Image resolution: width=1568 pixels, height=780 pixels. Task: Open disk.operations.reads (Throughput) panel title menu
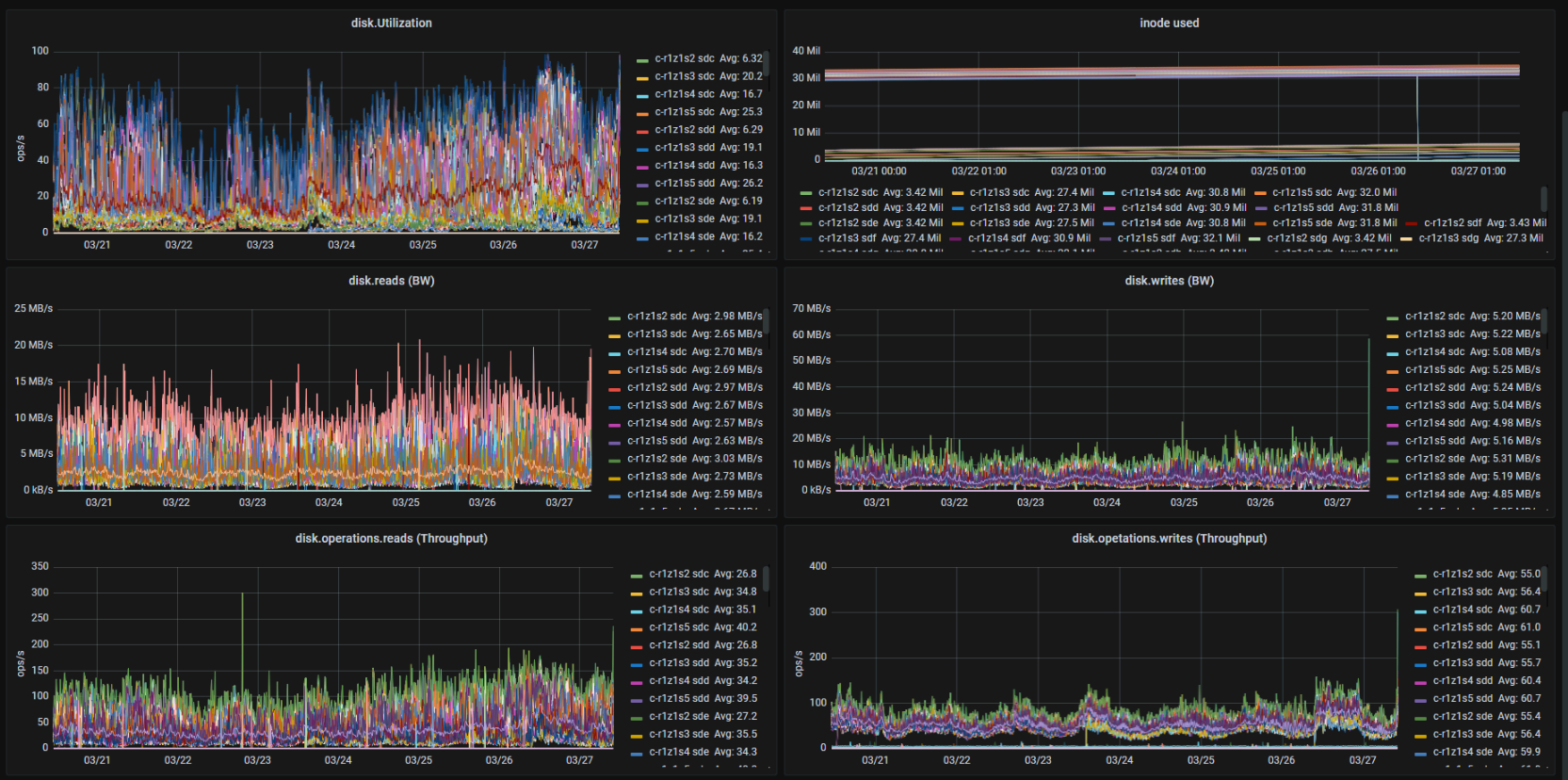click(391, 539)
